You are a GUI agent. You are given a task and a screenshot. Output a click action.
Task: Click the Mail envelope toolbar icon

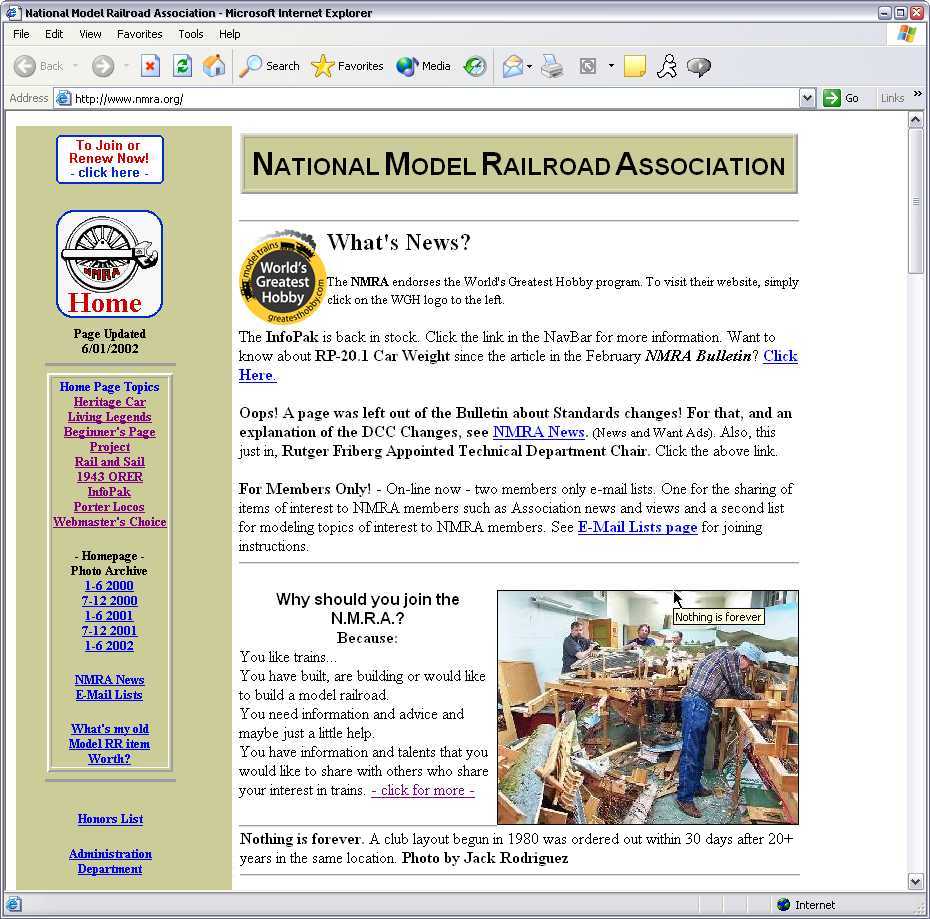tap(512, 66)
